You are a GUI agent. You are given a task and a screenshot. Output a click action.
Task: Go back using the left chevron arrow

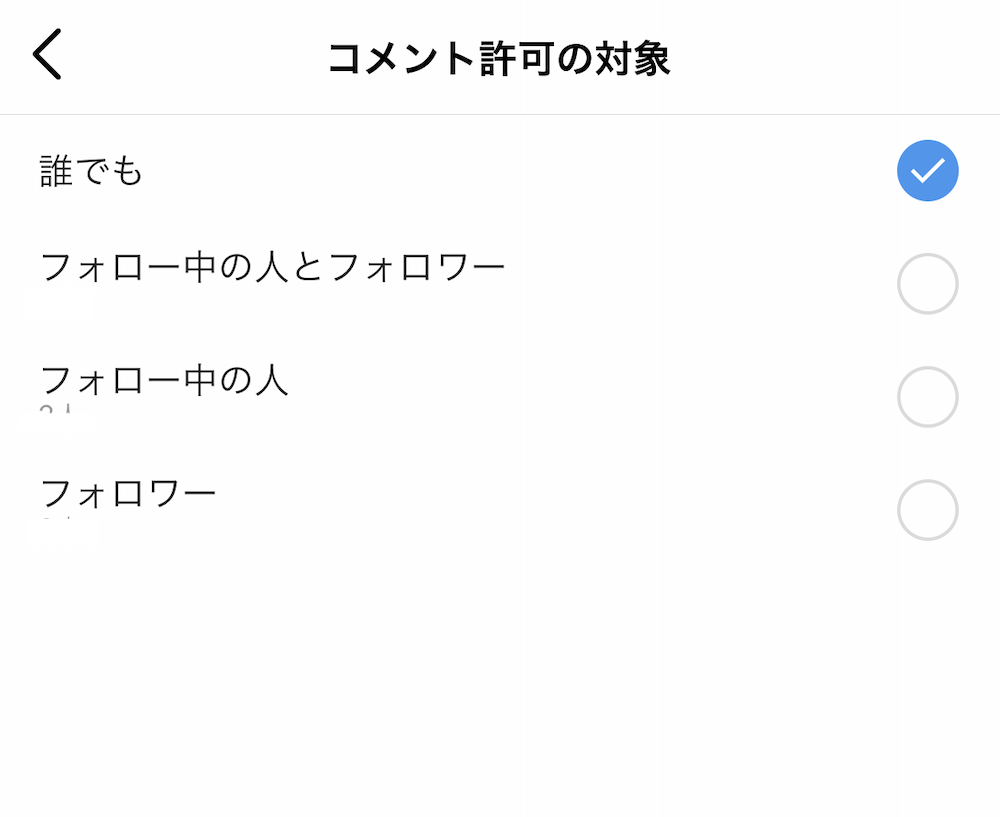(x=47, y=54)
